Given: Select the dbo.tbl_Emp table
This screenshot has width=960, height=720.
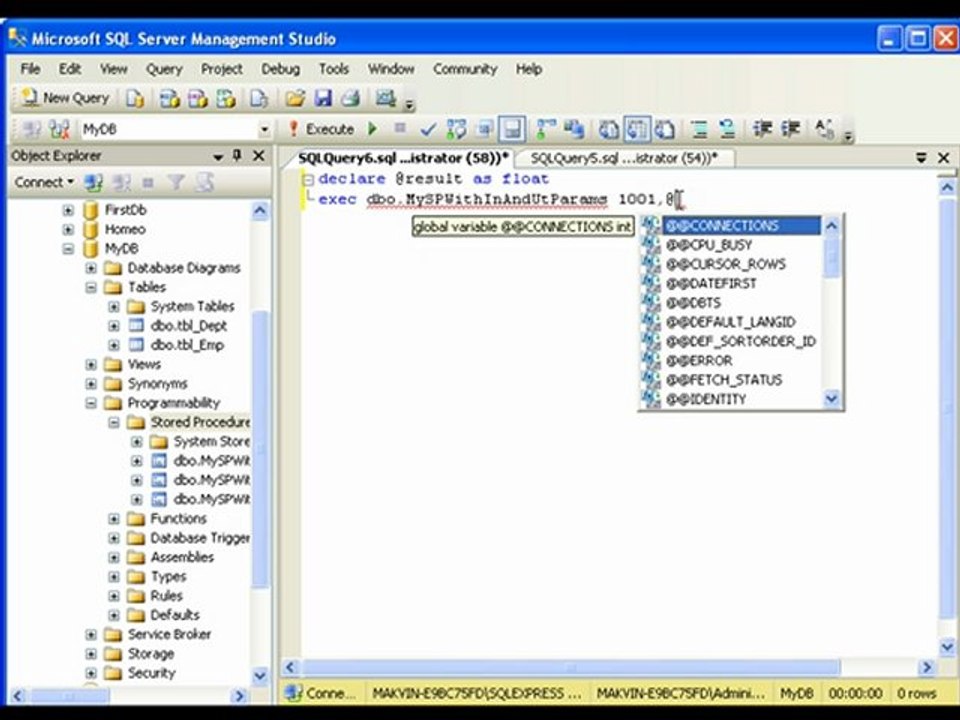Looking at the screenshot, I should (187, 345).
